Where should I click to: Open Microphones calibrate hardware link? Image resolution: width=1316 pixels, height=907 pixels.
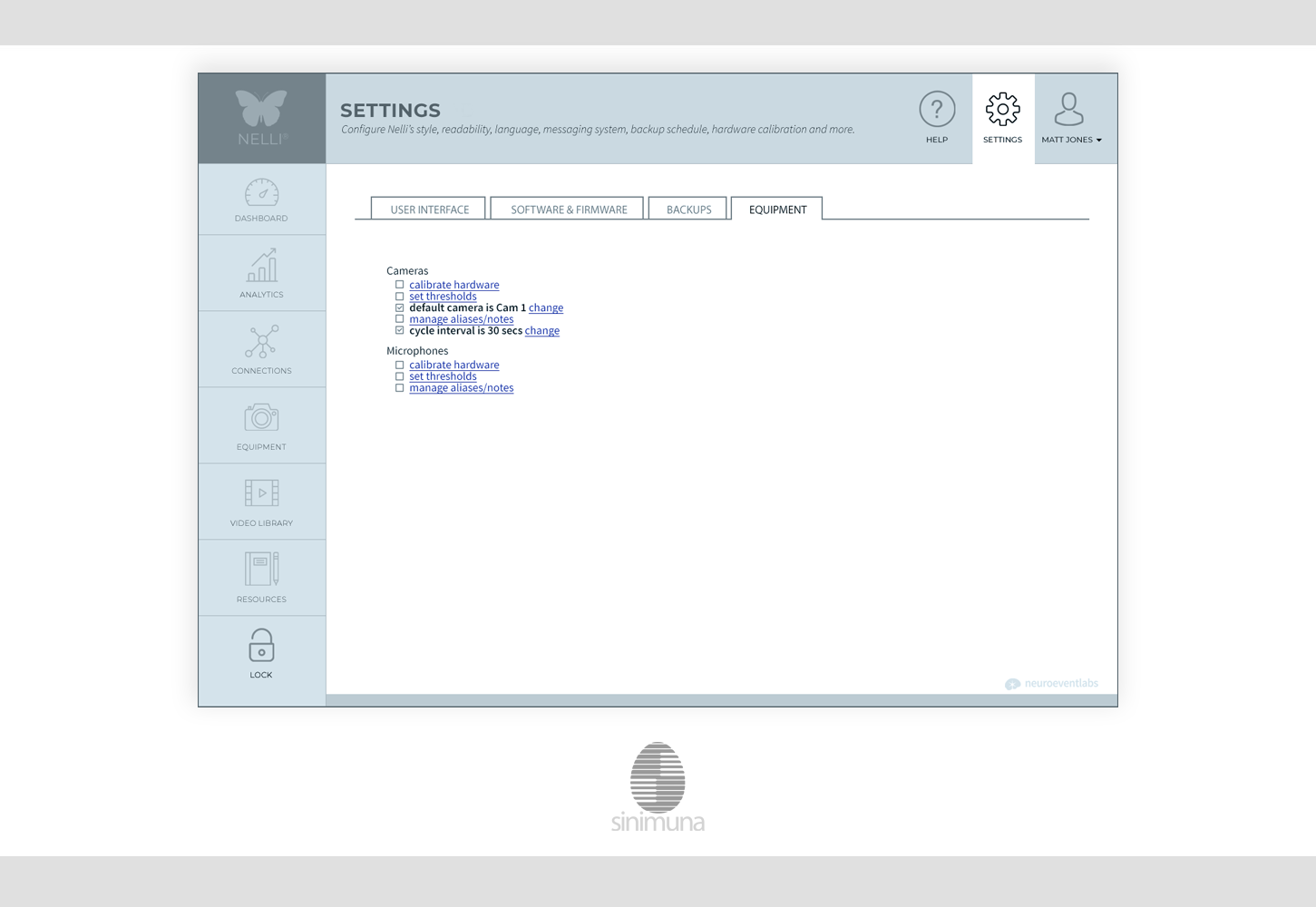[453, 365]
